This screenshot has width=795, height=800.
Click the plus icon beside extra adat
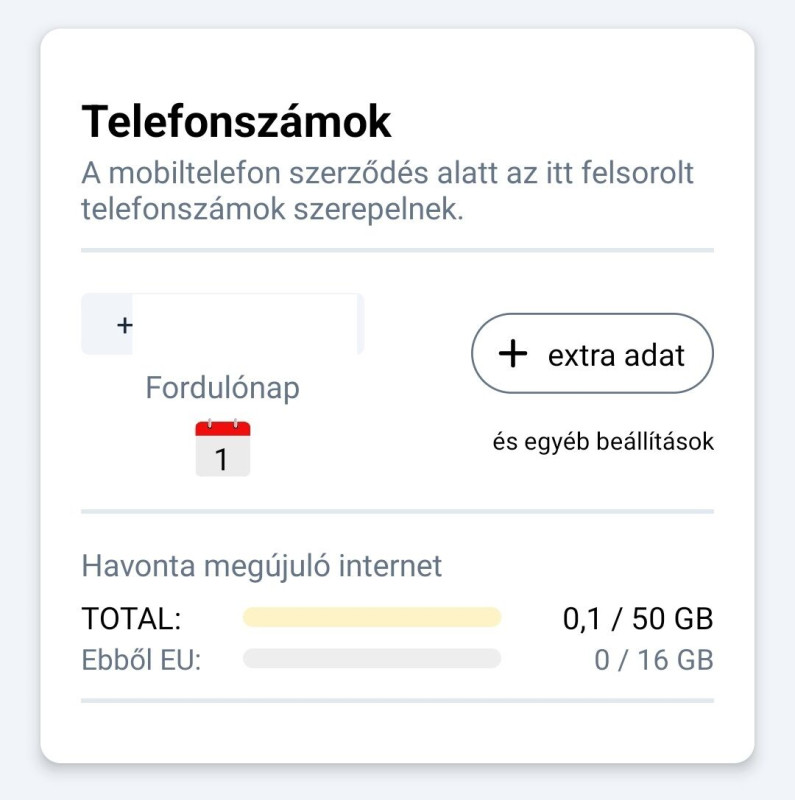tap(513, 354)
